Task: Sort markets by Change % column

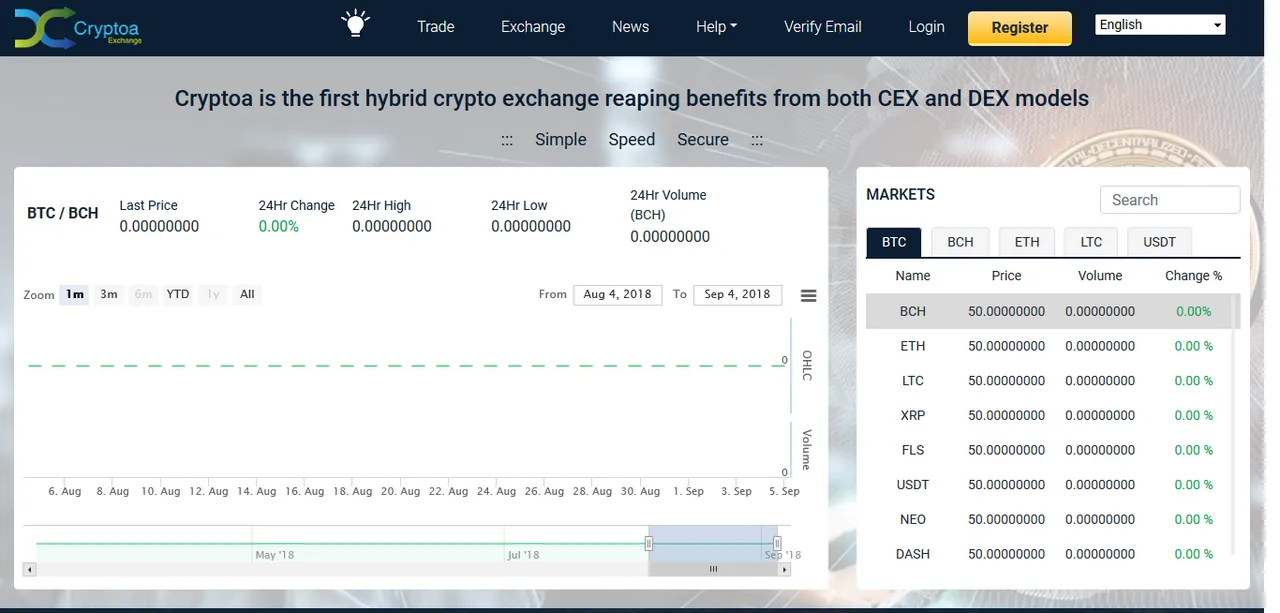Action: click(1193, 276)
